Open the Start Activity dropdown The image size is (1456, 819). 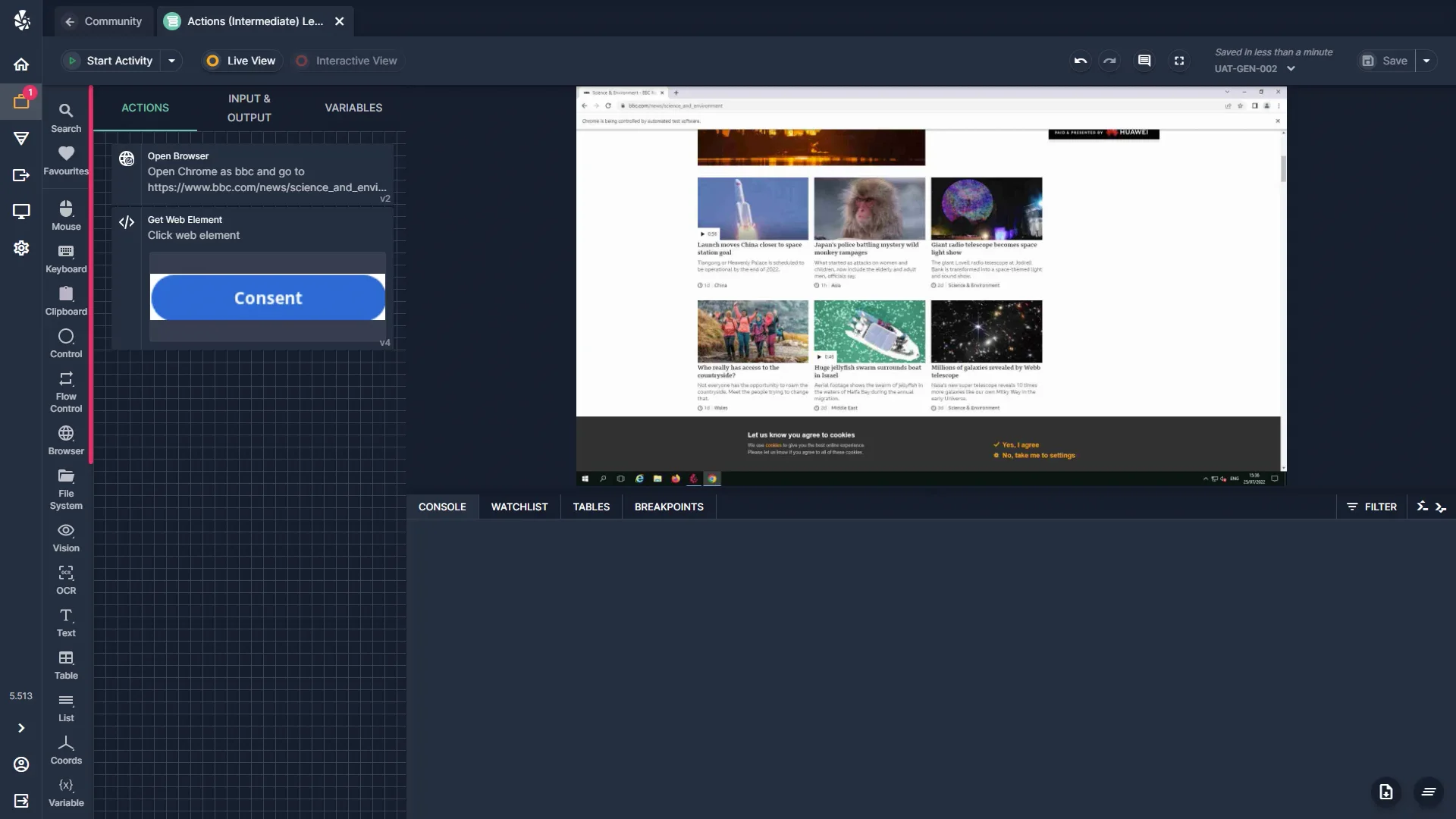click(171, 61)
